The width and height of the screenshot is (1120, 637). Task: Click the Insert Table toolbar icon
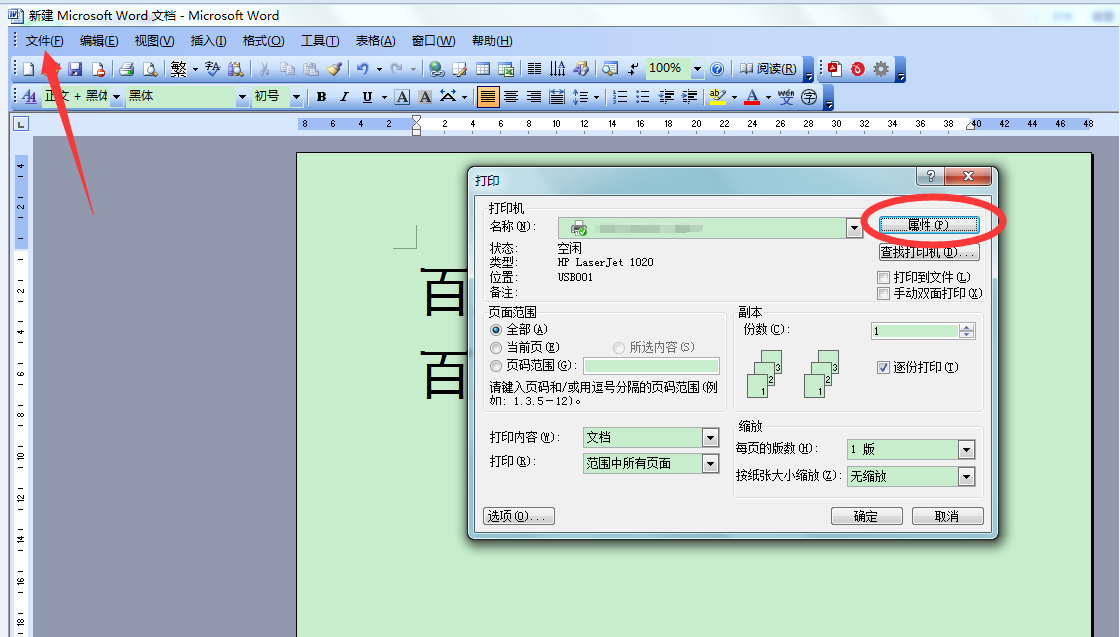click(x=483, y=69)
